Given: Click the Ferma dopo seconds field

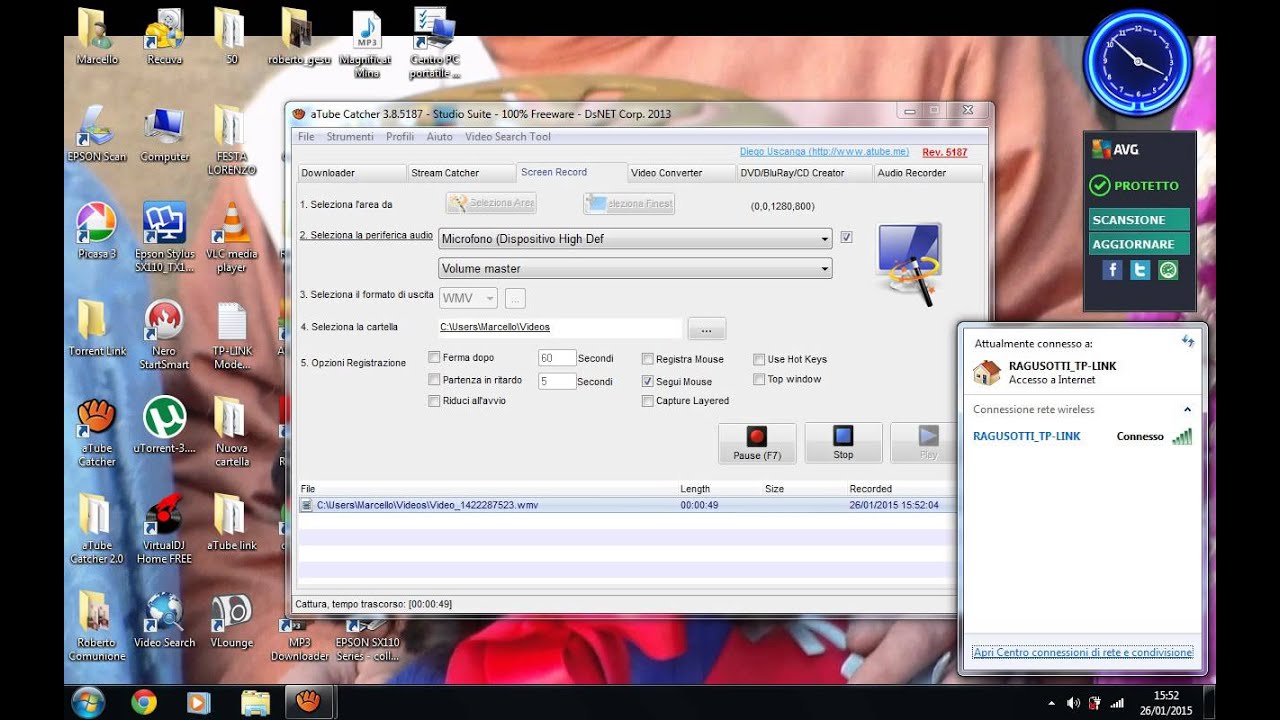Looking at the screenshot, I should tap(557, 358).
